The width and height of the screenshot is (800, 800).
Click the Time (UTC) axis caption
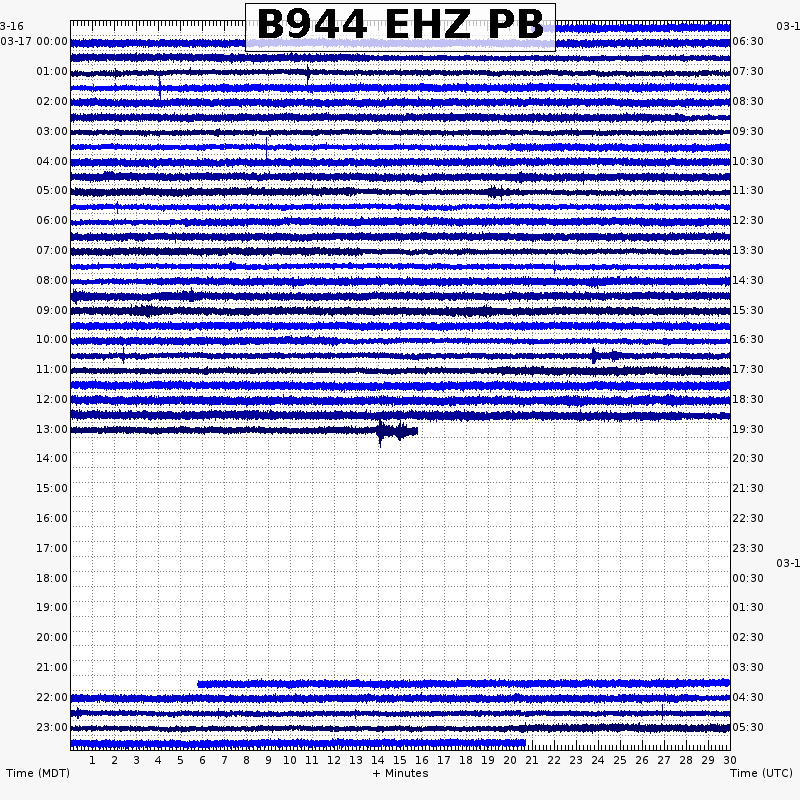pos(761,773)
